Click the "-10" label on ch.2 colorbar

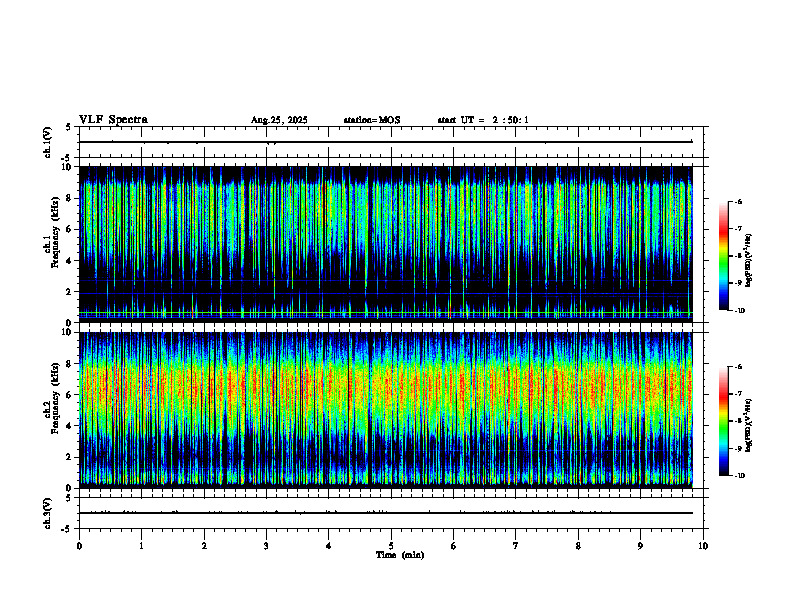click(740, 476)
